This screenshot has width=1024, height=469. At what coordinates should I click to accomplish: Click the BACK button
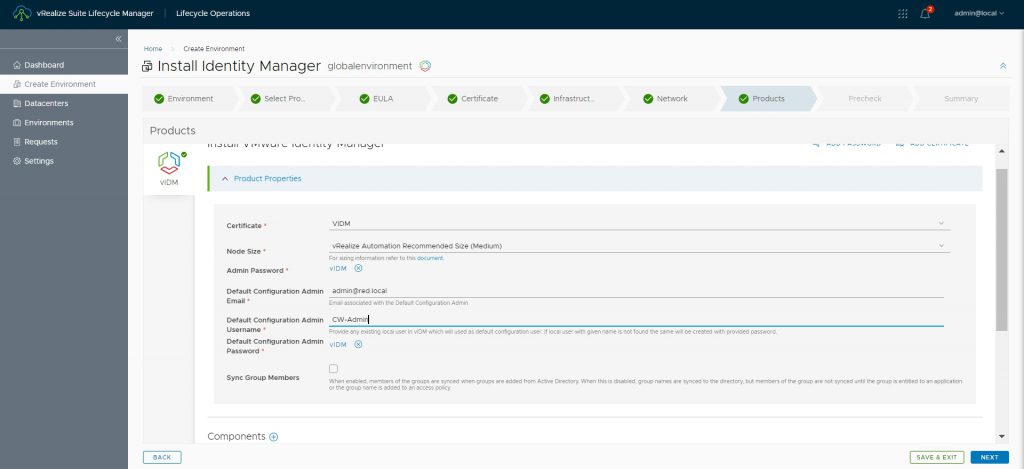point(162,457)
